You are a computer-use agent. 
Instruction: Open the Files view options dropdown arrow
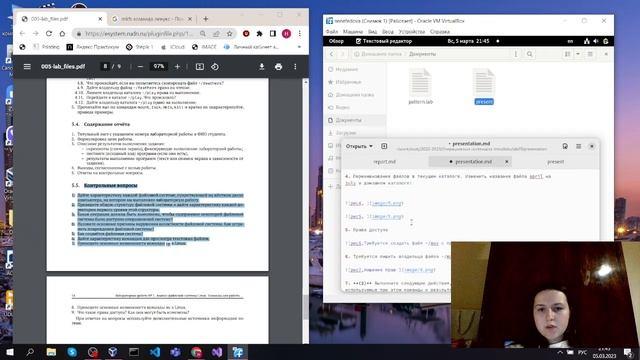tap(578, 54)
